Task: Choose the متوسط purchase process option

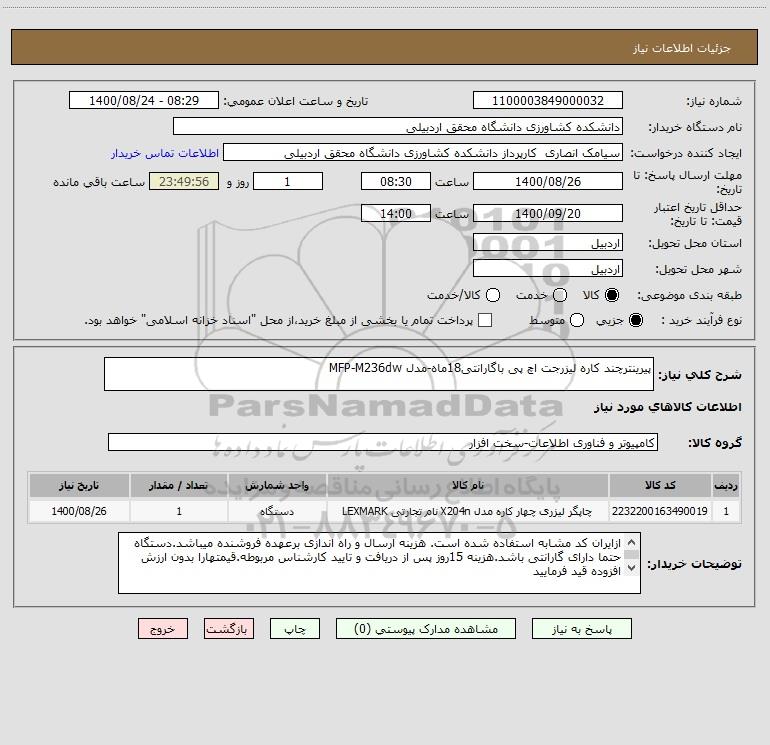Action: click(577, 320)
